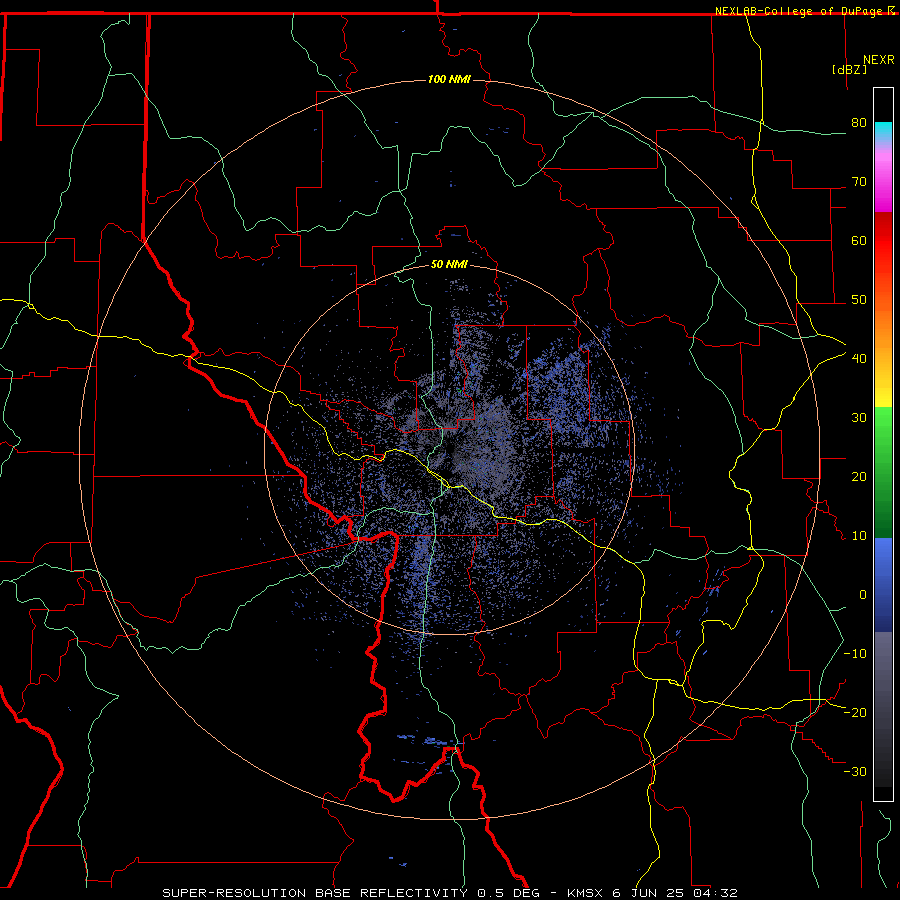Click the NEXRAD label above the color bar

coord(879,60)
